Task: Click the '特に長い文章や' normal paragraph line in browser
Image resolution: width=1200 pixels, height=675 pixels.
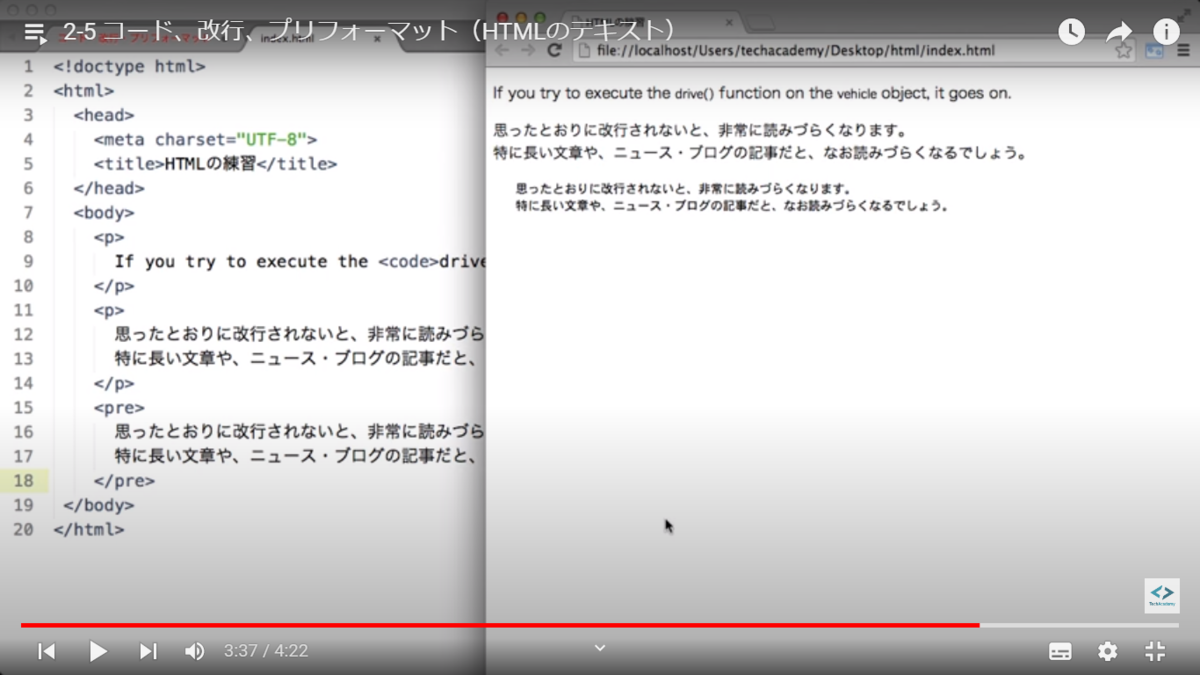Action: point(760,153)
